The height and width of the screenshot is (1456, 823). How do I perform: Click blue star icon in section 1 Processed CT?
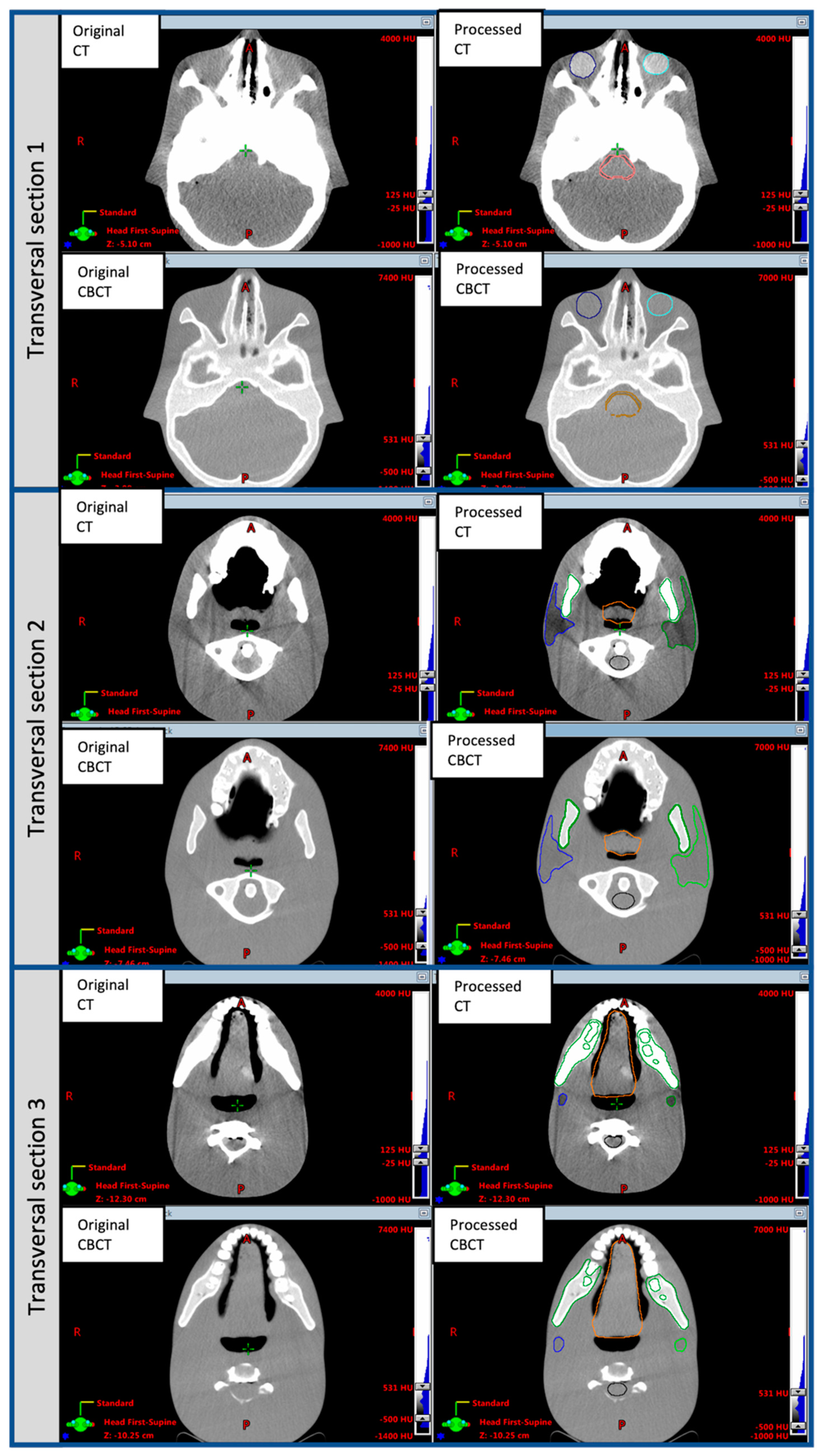point(443,245)
